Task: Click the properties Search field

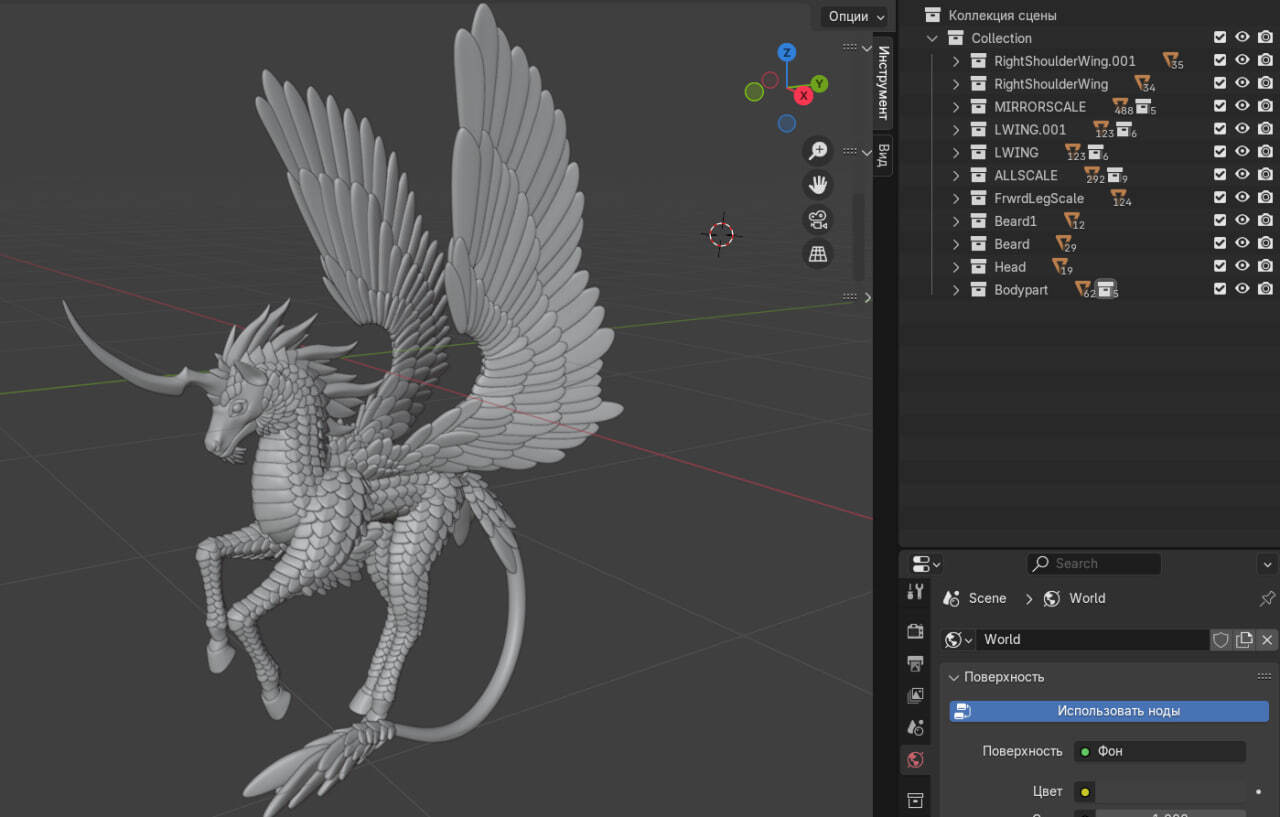Action: point(1094,564)
